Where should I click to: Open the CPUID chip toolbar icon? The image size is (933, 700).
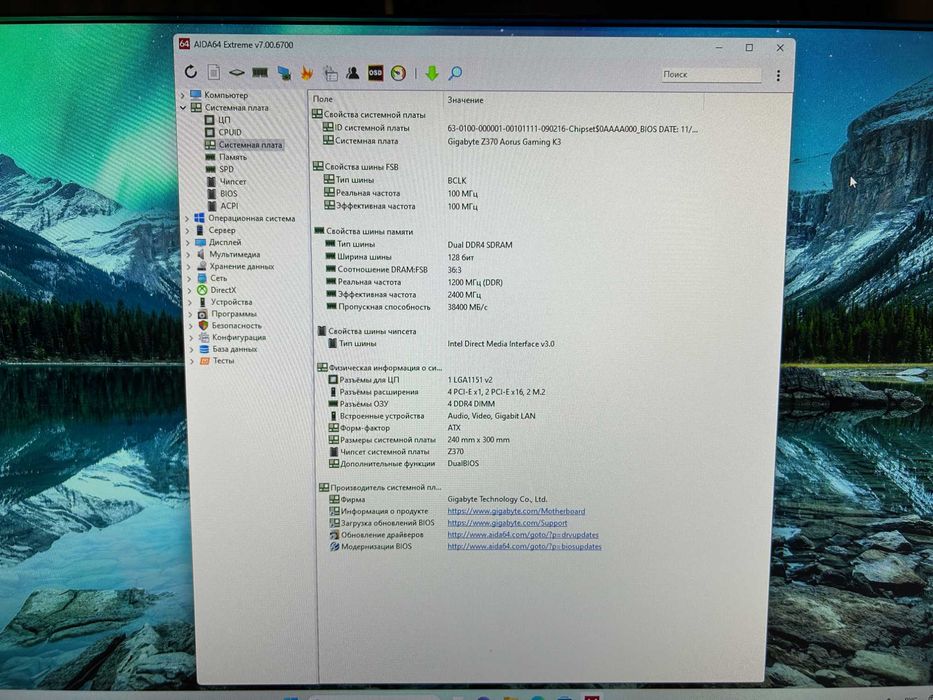236,73
